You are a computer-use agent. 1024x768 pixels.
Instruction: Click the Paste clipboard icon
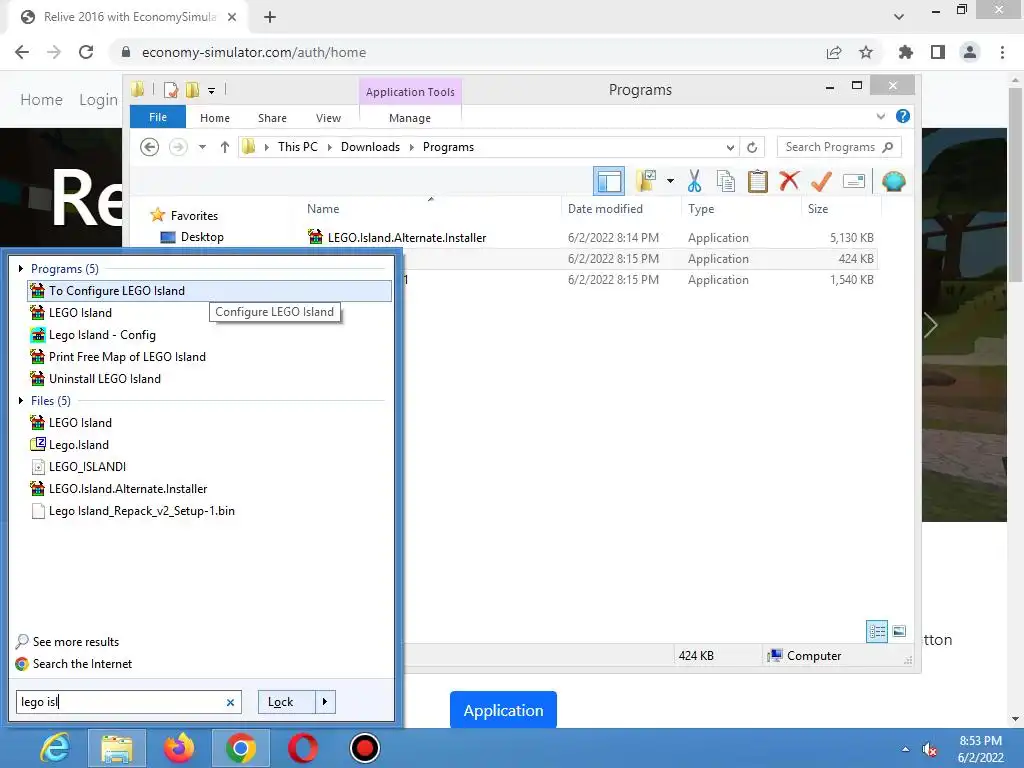(x=758, y=181)
